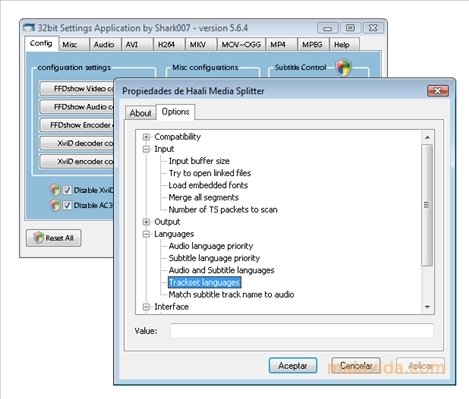Switch to the About tab in Haali properties
Viewport: 469px width, 399px height.
tap(141, 113)
